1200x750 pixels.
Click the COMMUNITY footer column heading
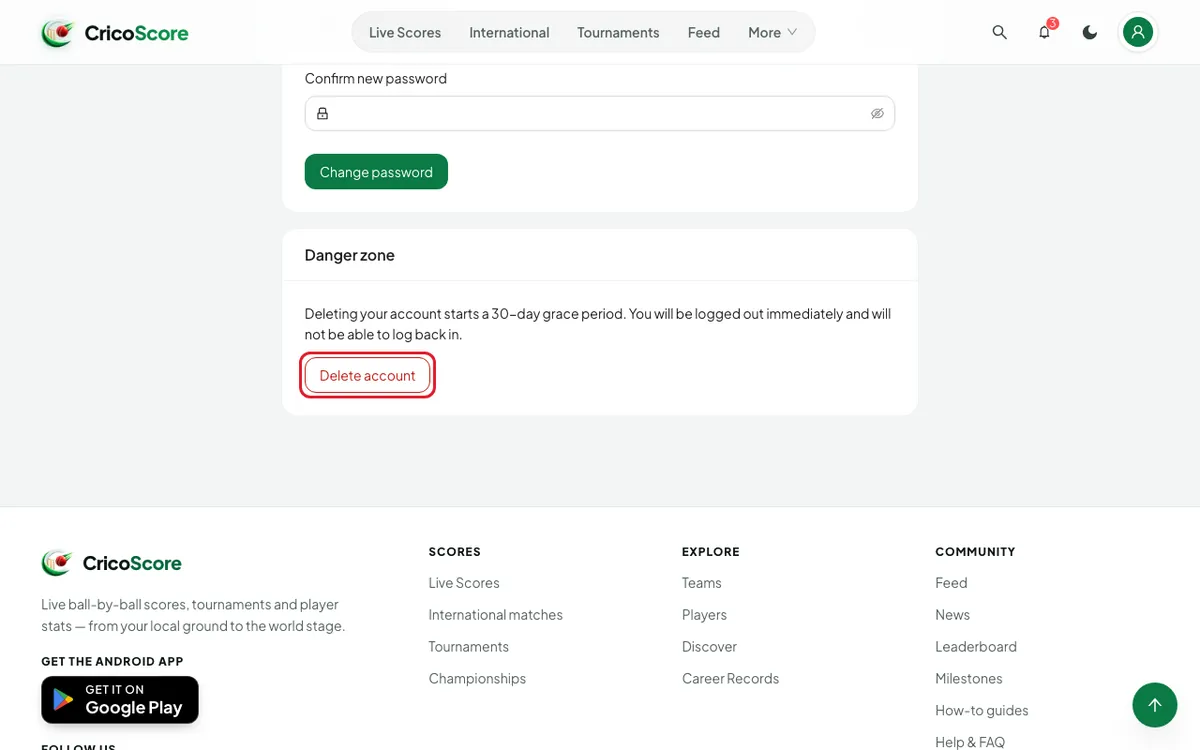pos(975,552)
